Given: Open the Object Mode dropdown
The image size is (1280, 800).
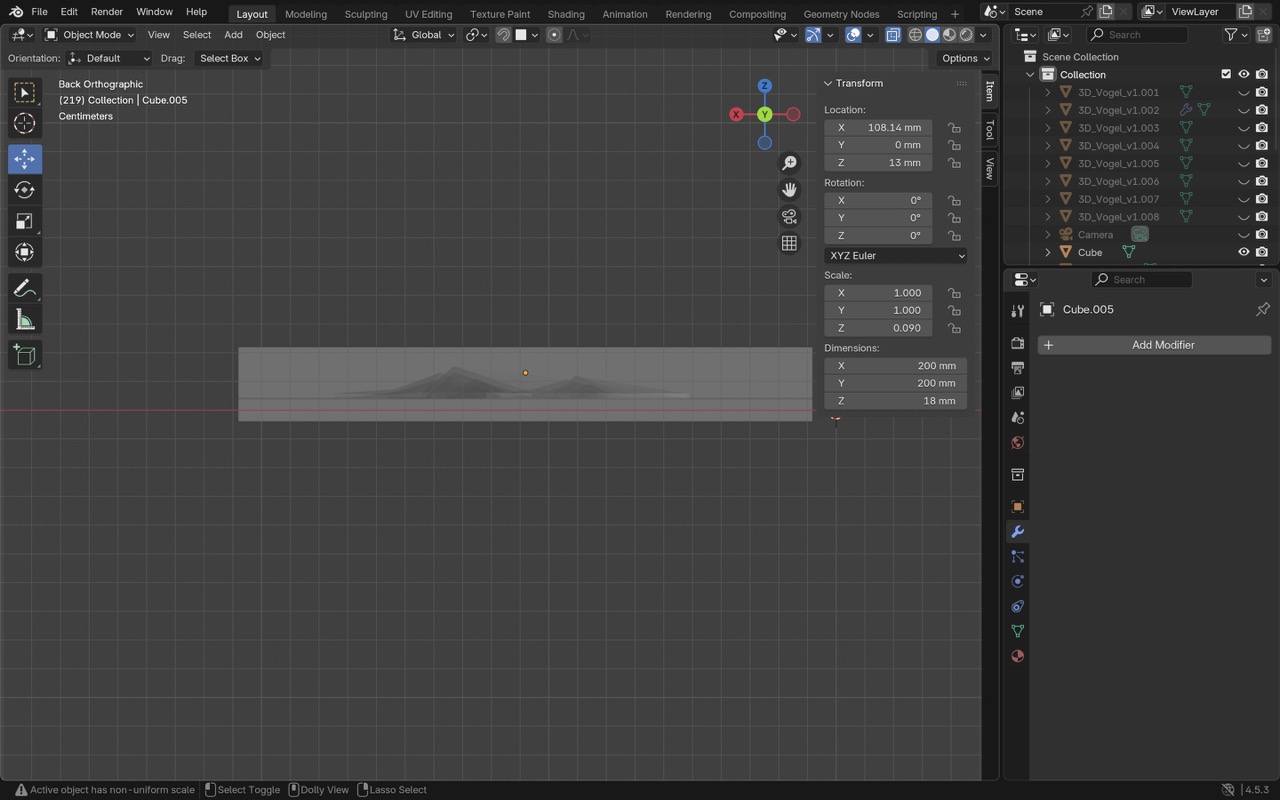Looking at the screenshot, I should (x=90, y=35).
